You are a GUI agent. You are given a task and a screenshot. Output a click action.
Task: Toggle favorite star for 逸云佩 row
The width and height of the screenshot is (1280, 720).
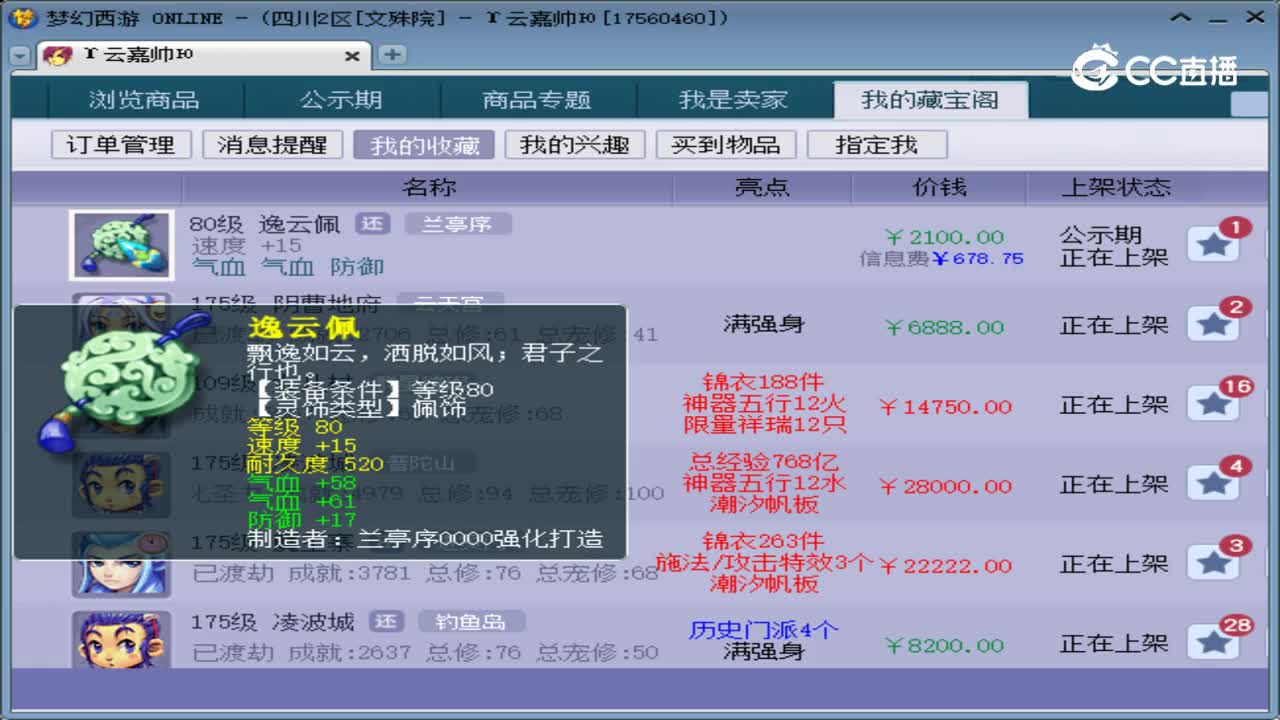point(1213,244)
